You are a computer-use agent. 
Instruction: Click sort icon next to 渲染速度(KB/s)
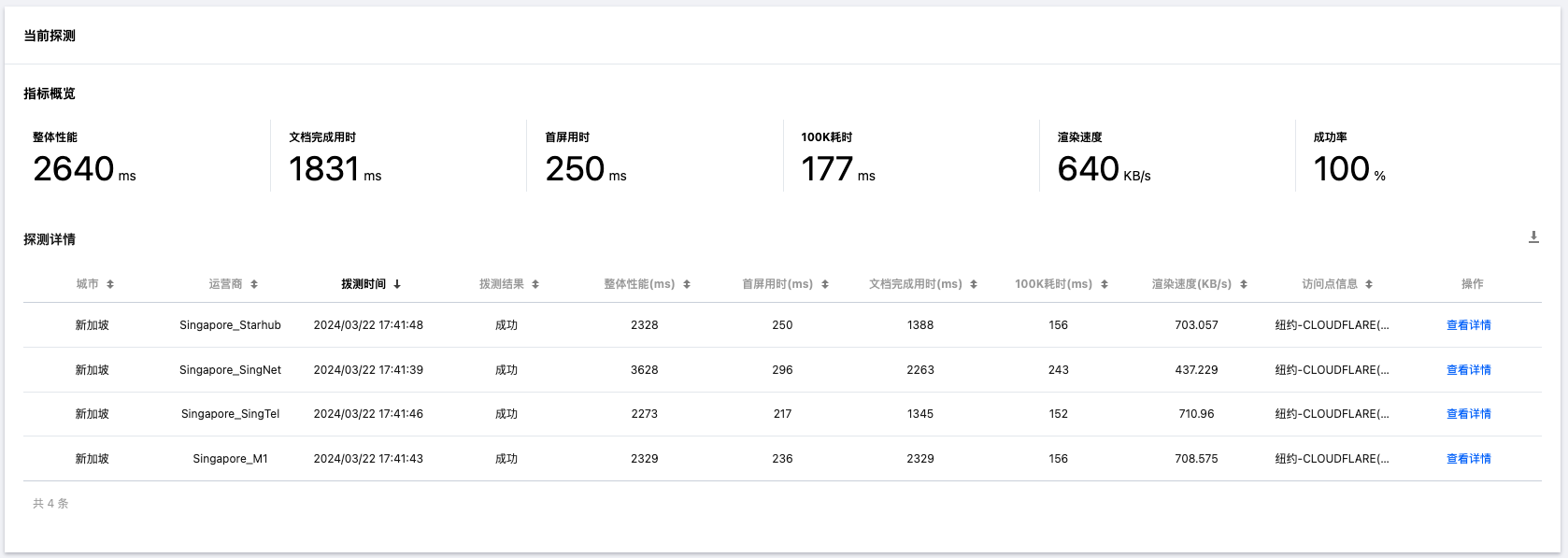(x=1244, y=284)
